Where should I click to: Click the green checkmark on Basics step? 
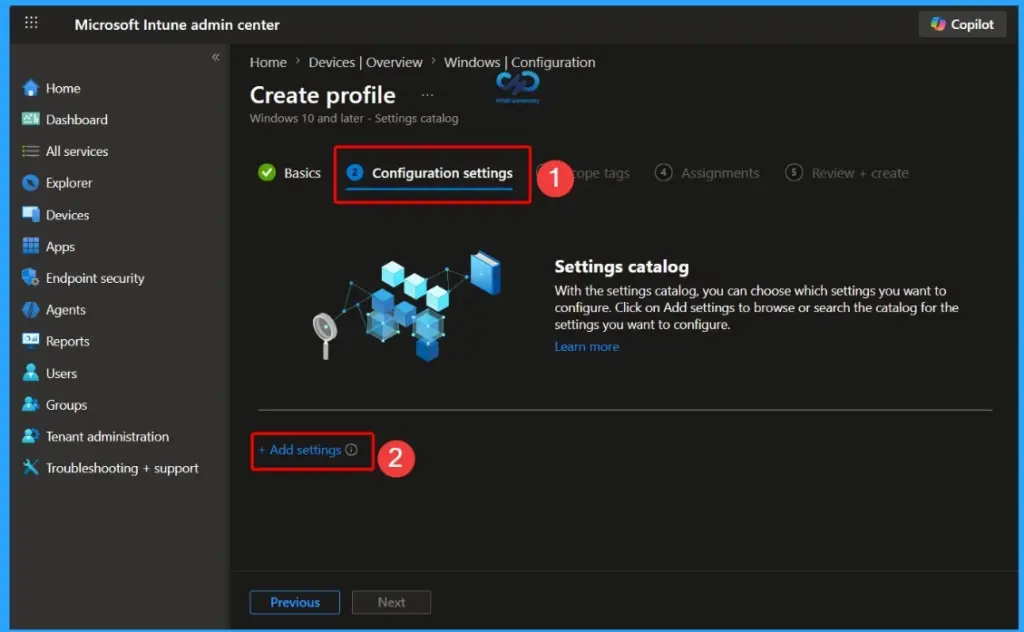coord(266,172)
